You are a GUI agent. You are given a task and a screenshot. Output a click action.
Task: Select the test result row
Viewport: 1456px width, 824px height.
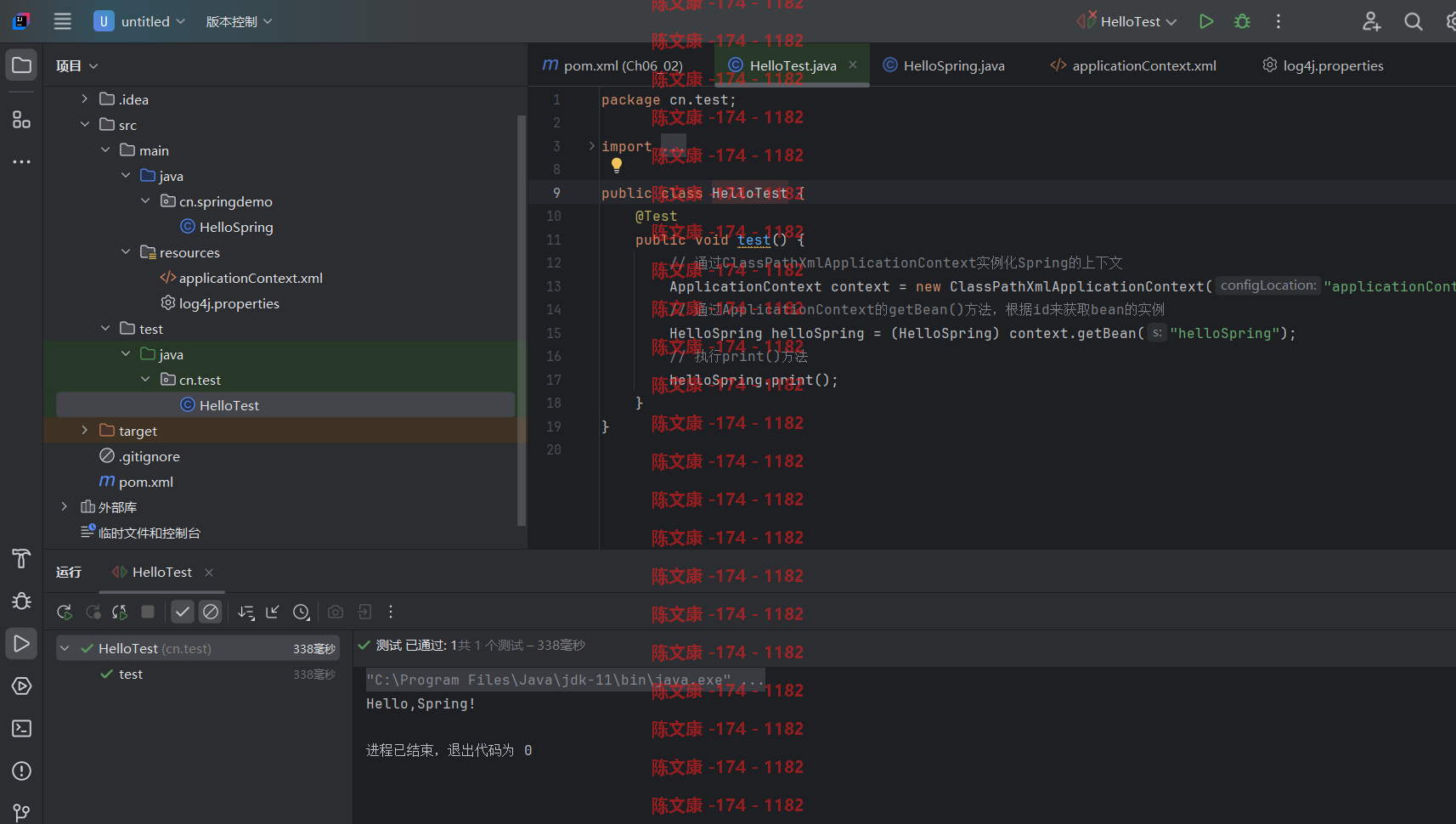pyautogui.click(x=196, y=674)
